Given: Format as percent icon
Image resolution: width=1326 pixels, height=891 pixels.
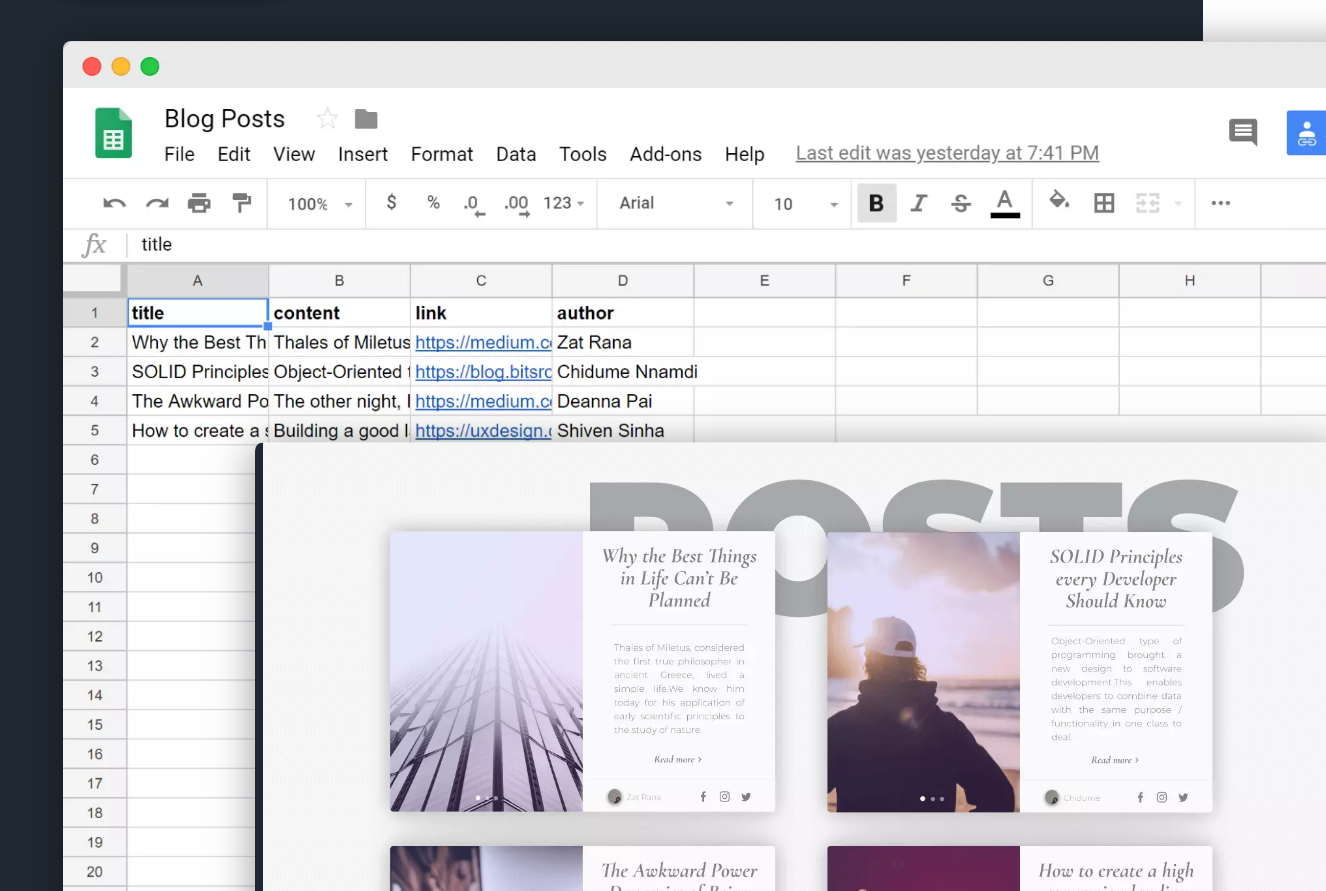Looking at the screenshot, I should (x=433, y=202).
